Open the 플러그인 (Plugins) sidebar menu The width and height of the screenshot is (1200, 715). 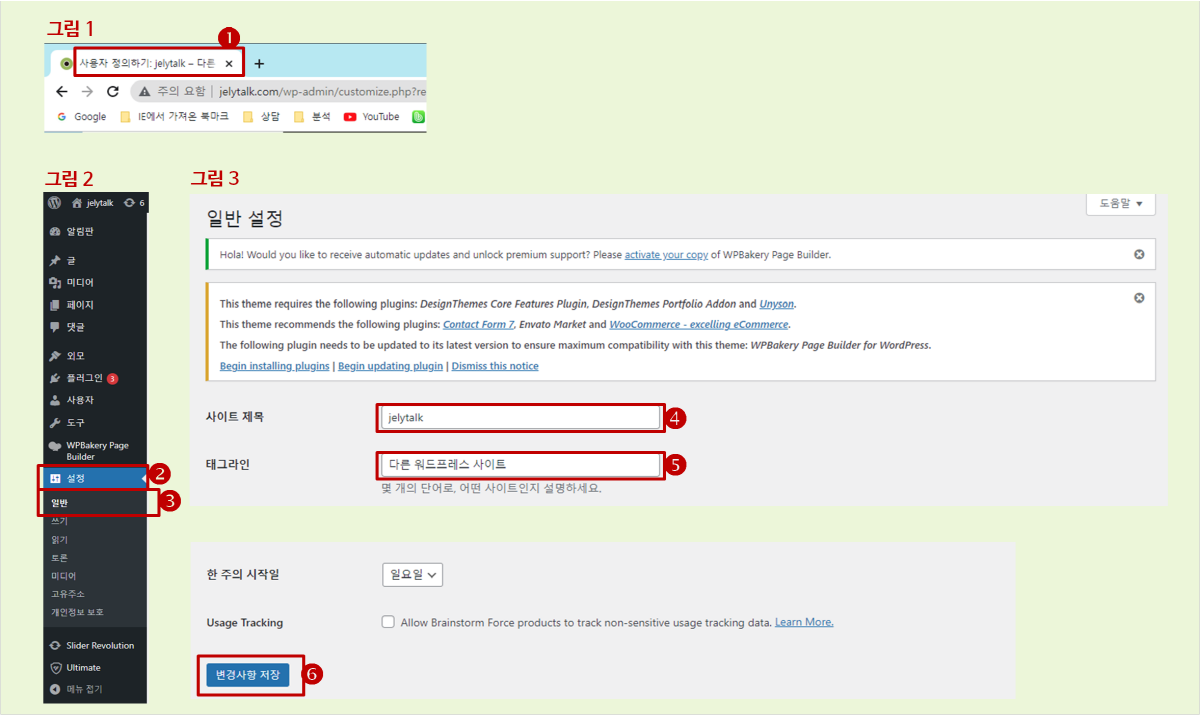point(84,378)
